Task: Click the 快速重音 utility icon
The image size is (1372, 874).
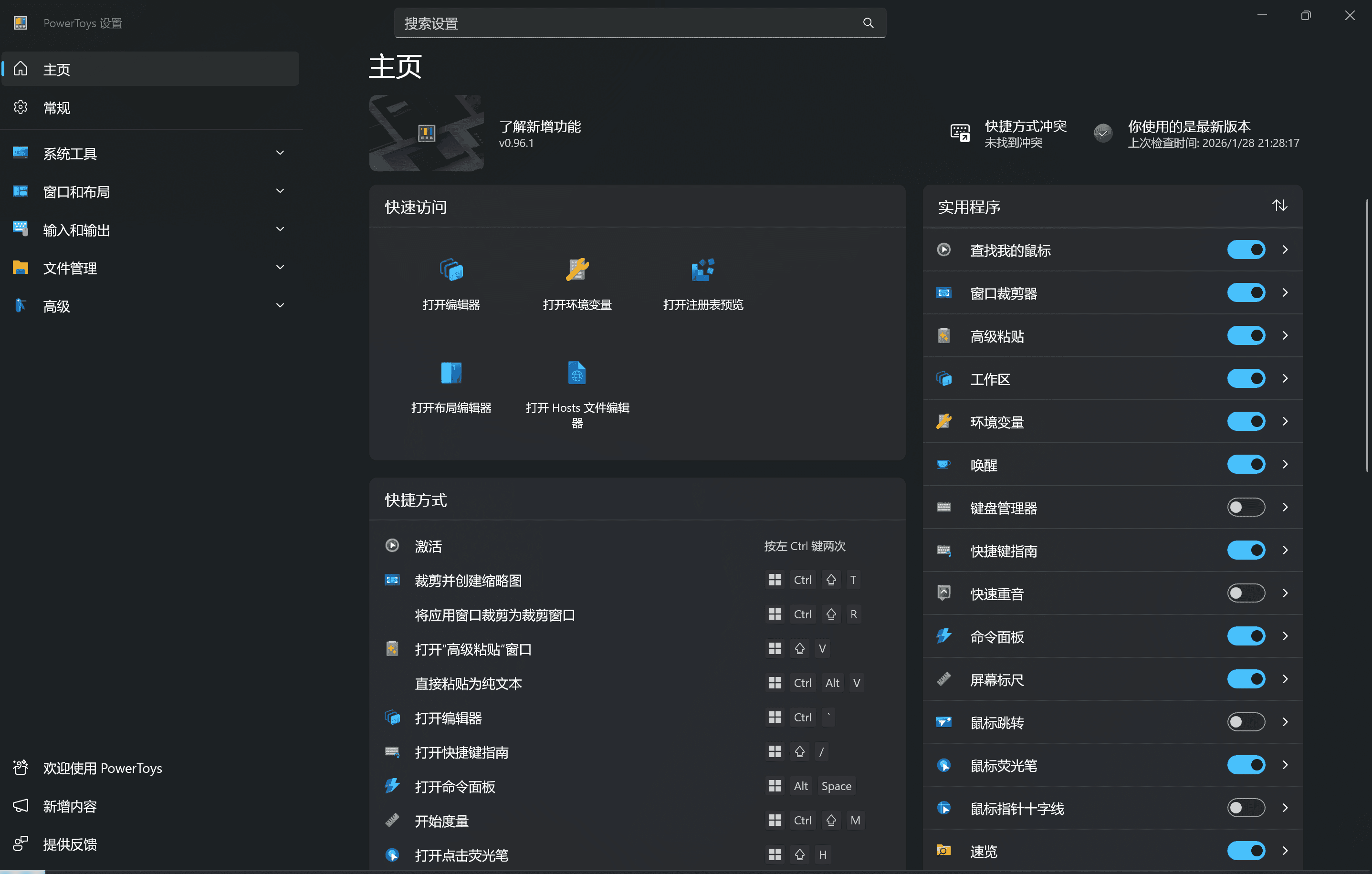Action: [x=943, y=593]
